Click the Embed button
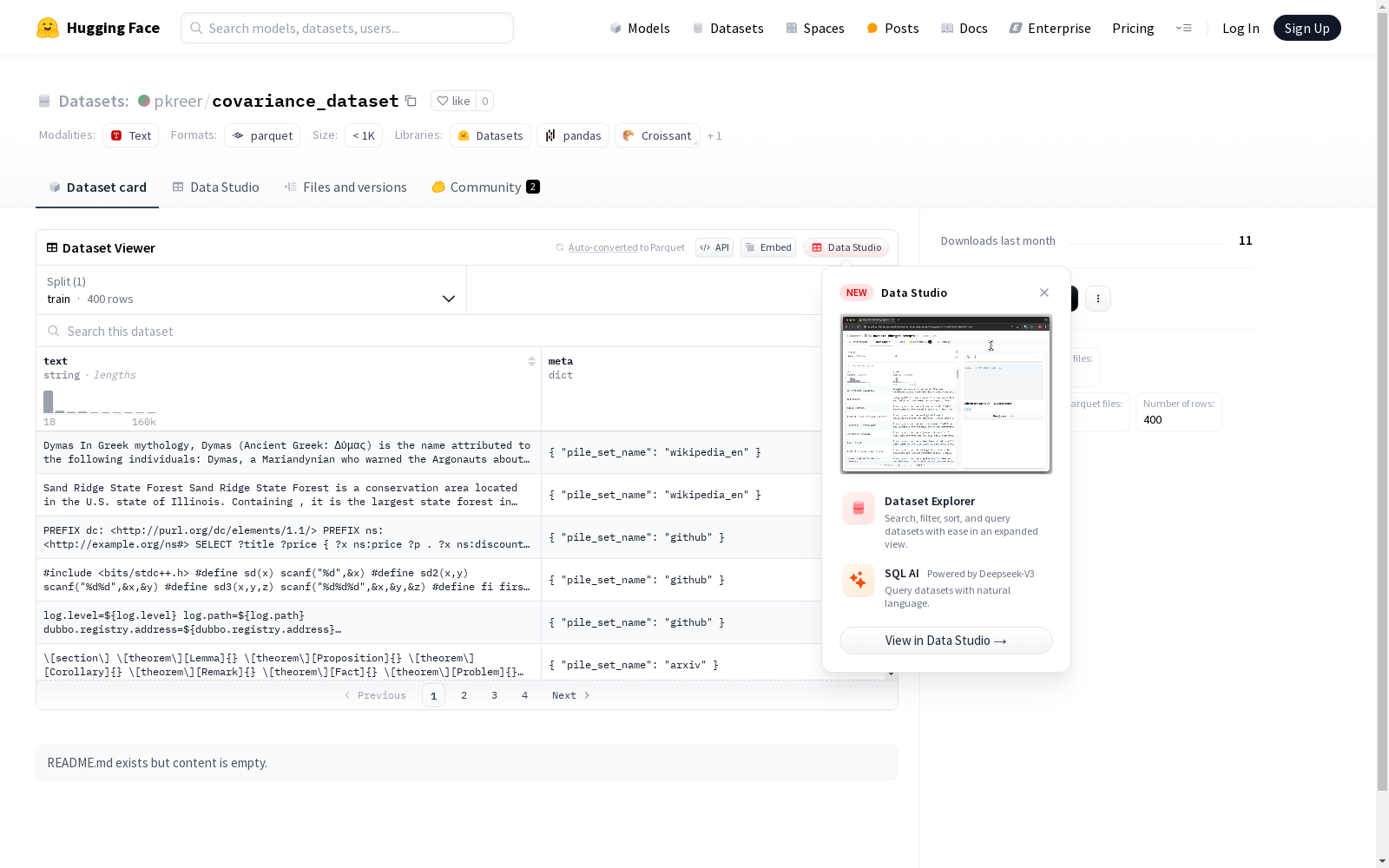This screenshot has width=1389, height=868. 768,247
